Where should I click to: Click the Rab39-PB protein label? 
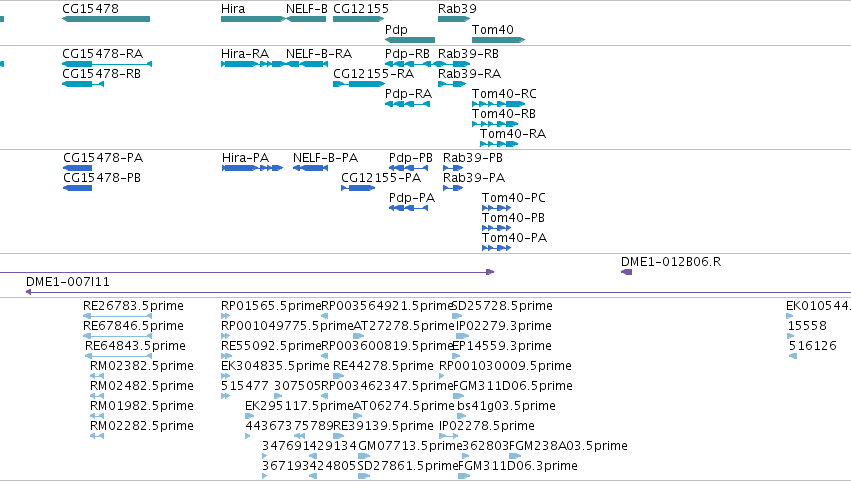473,158
